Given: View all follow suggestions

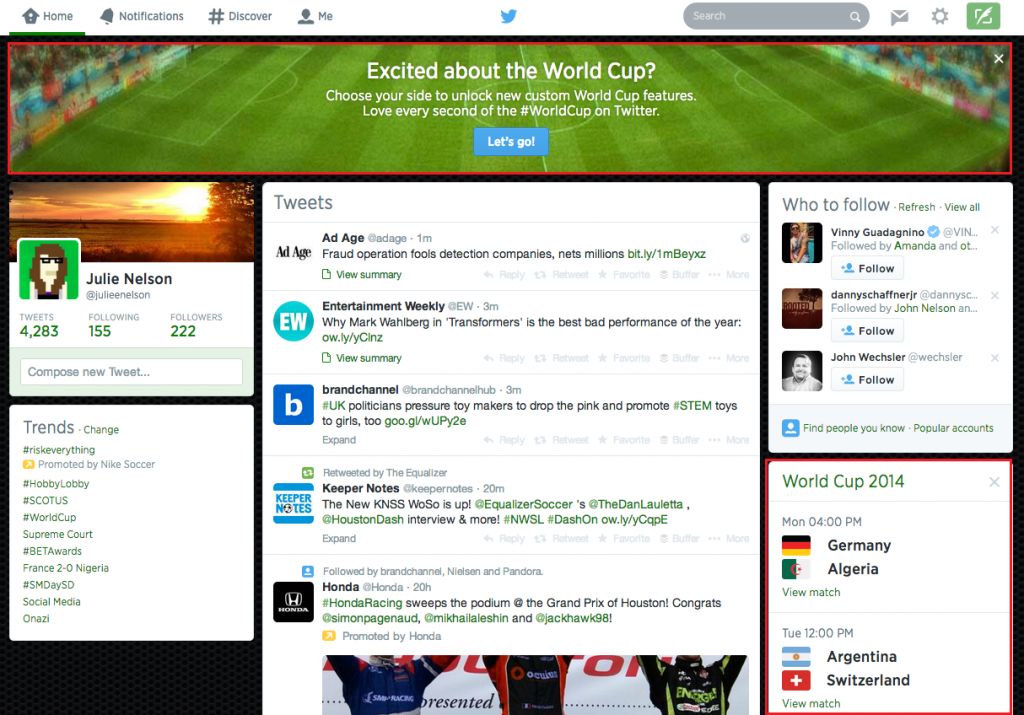Looking at the screenshot, I should click(x=962, y=207).
